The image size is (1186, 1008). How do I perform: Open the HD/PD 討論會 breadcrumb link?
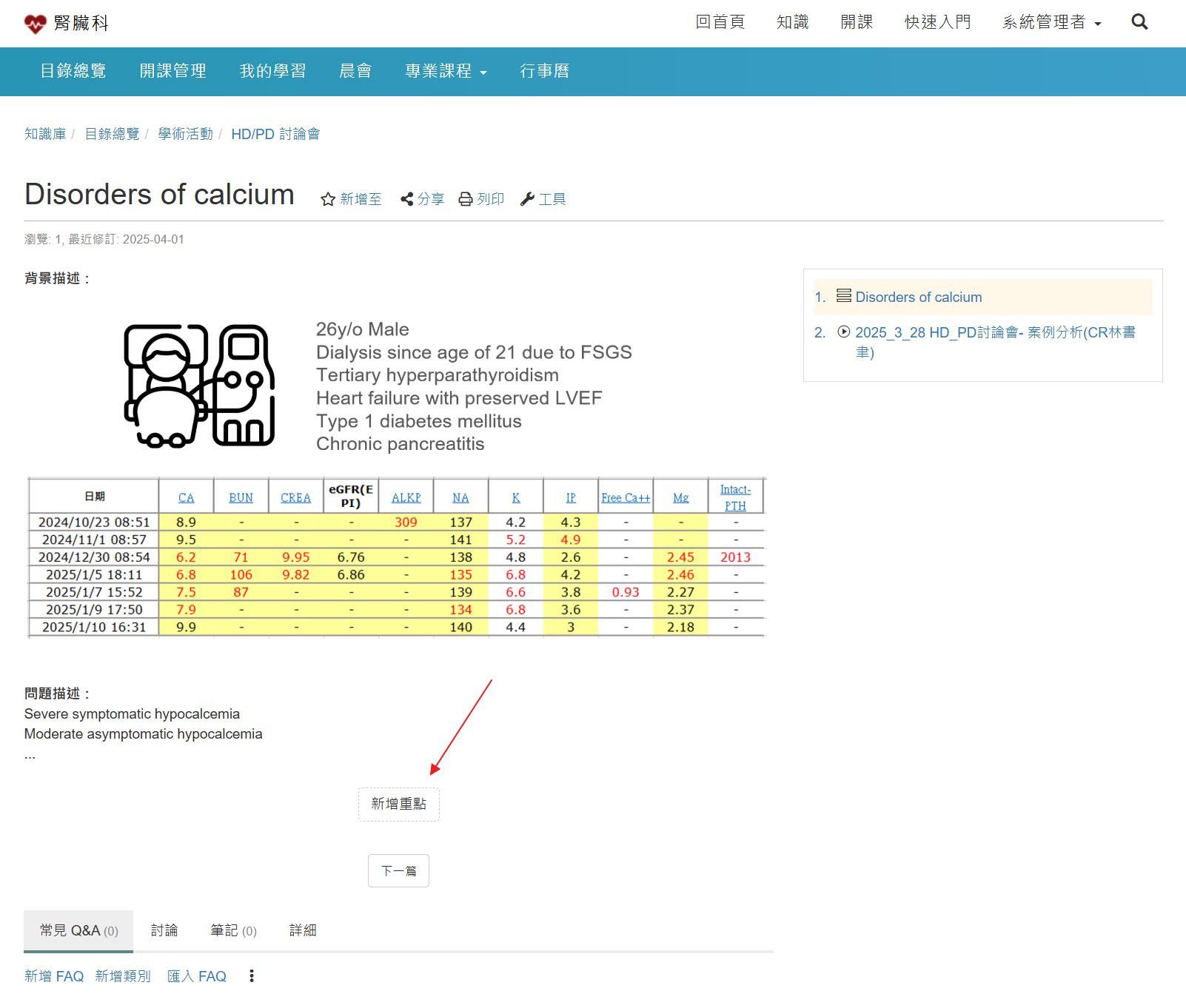pyautogui.click(x=275, y=134)
